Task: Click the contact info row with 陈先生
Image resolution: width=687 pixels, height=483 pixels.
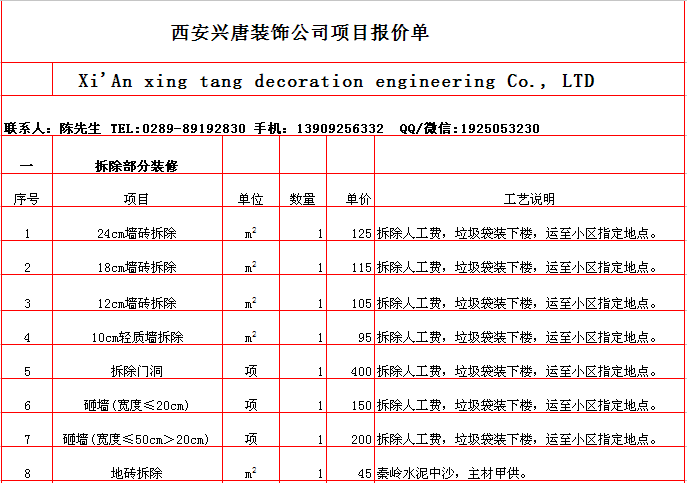Action: 272,128
